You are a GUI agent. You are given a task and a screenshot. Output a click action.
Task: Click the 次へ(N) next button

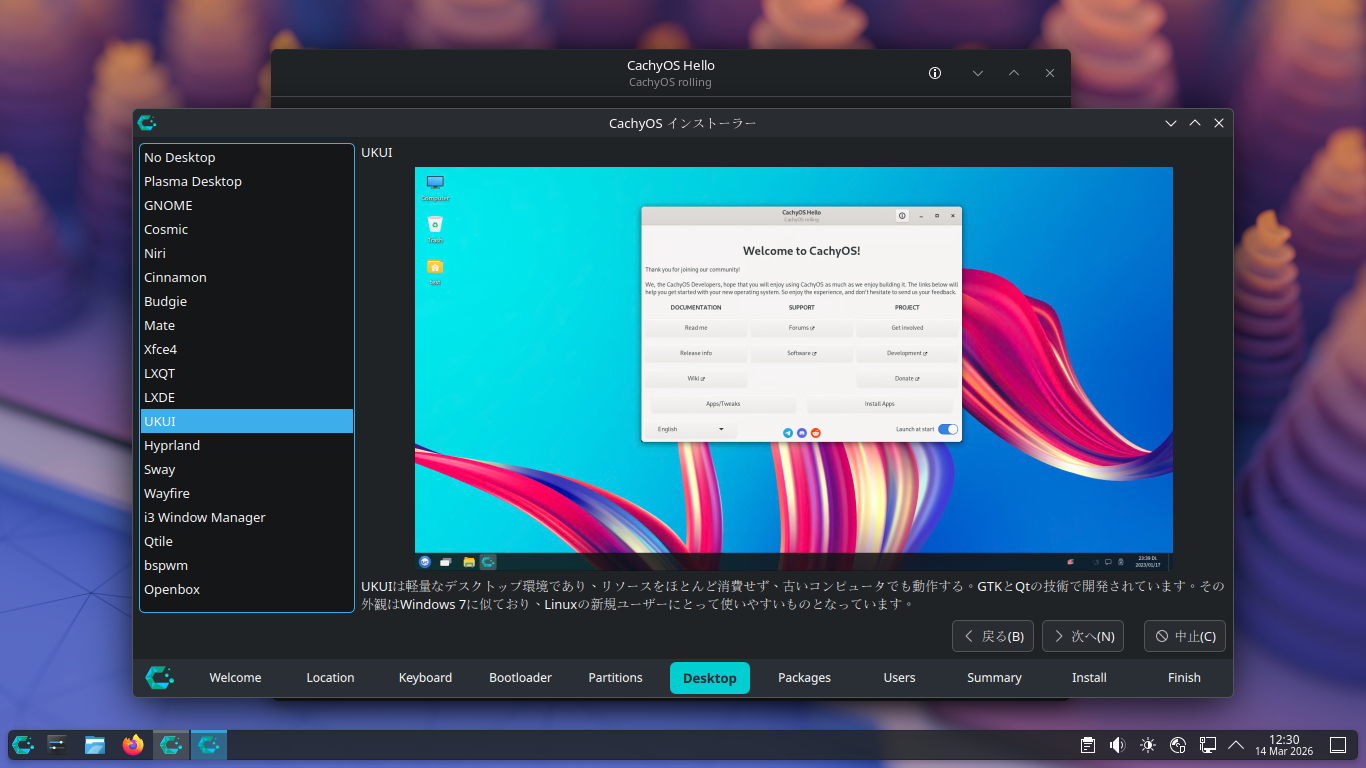click(1083, 636)
